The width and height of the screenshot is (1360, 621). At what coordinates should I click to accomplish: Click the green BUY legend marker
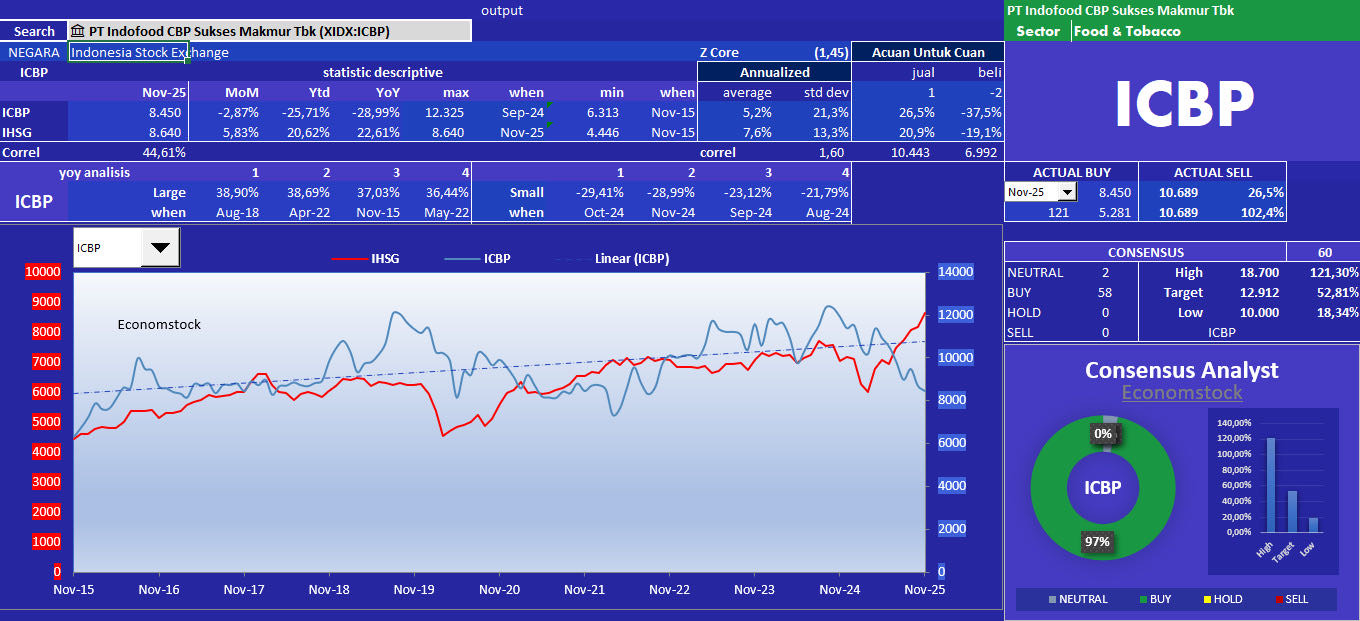[1141, 599]
